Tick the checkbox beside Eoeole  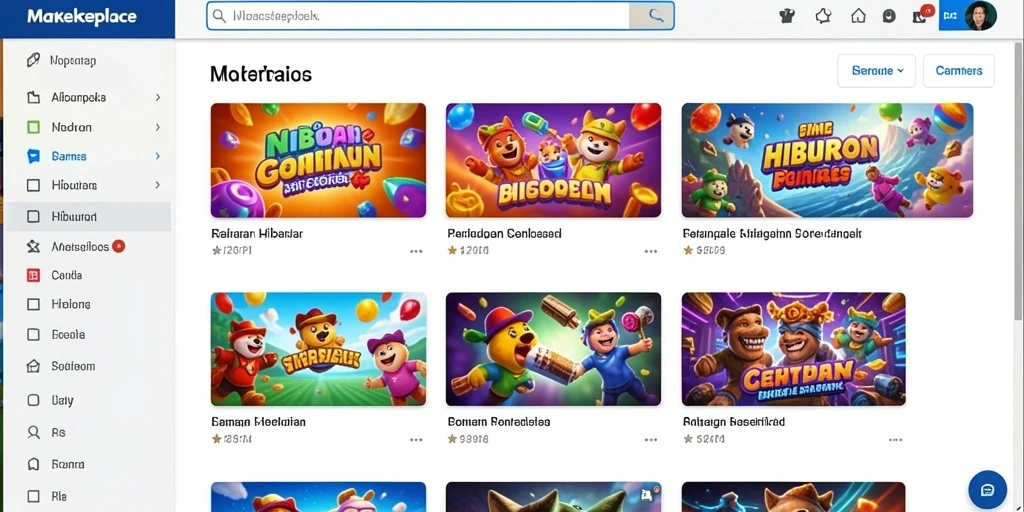33,334
